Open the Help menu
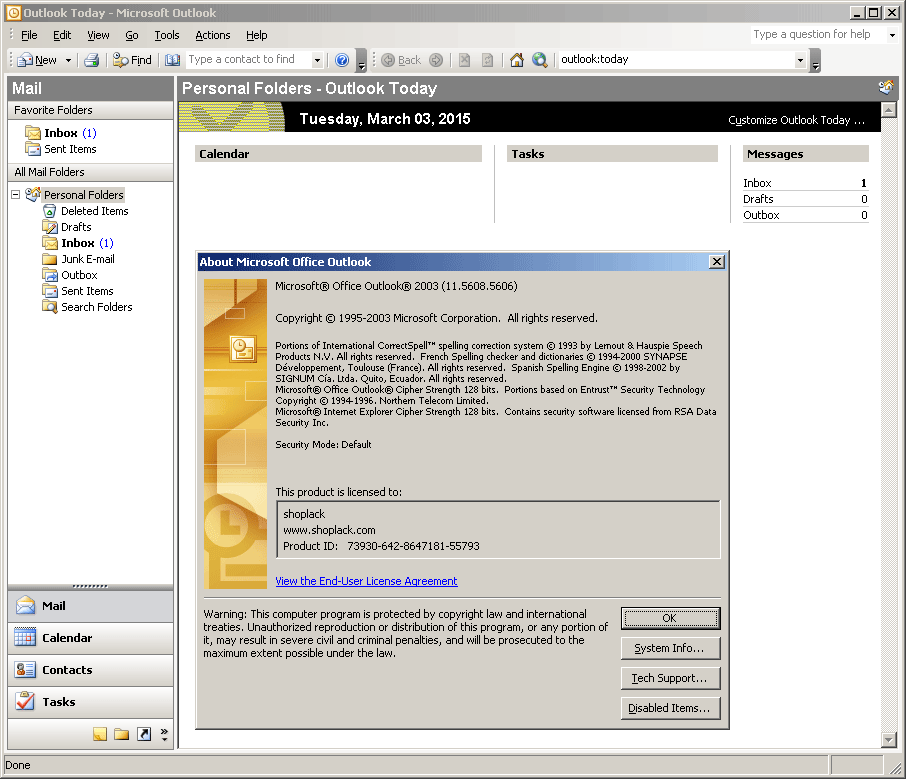906x779 pixels. [x=257, y=35]
